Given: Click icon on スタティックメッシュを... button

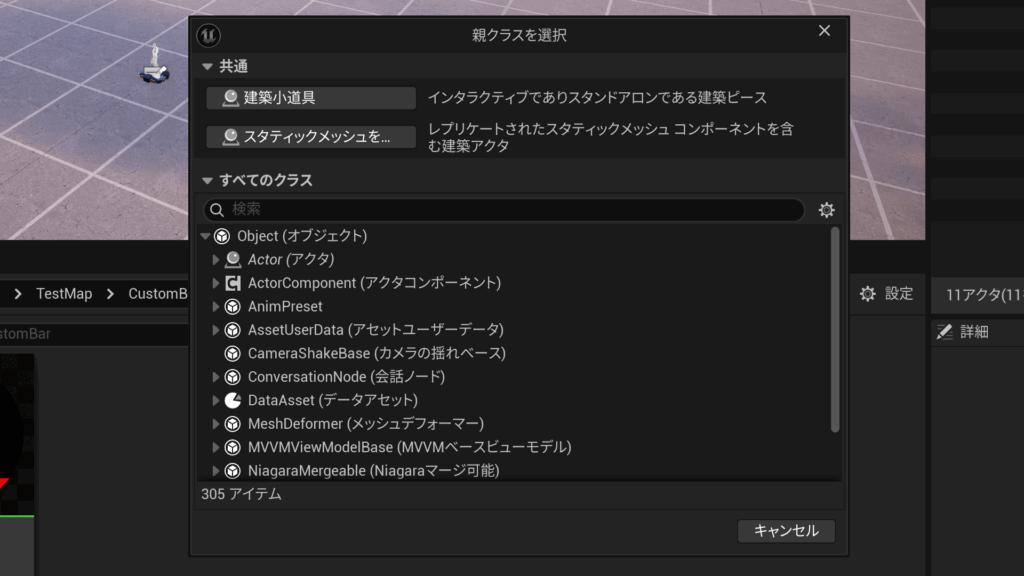Looking at the screenshot, I should coord(230,136).
